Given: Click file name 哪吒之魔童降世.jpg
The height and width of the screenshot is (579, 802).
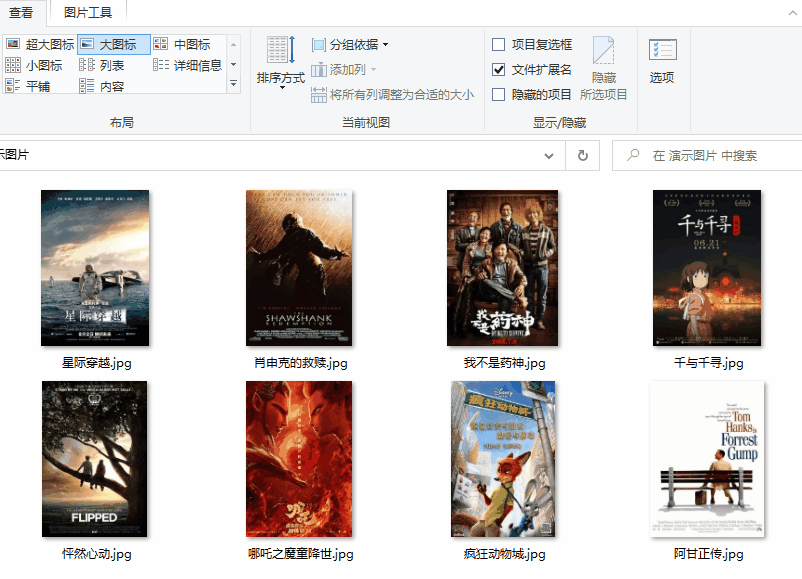Looking at the screenshot, I should pyautogui.click(x=301, y=553).
